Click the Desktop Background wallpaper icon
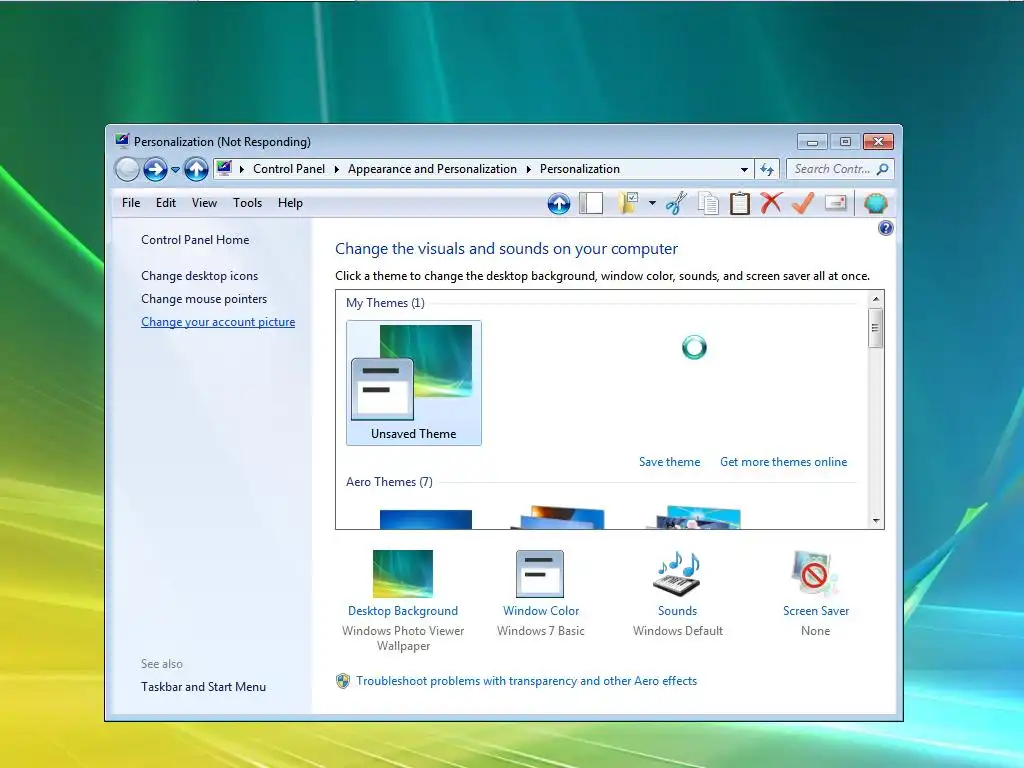This screenshot has height=768, width=1024. coord(402,573)
